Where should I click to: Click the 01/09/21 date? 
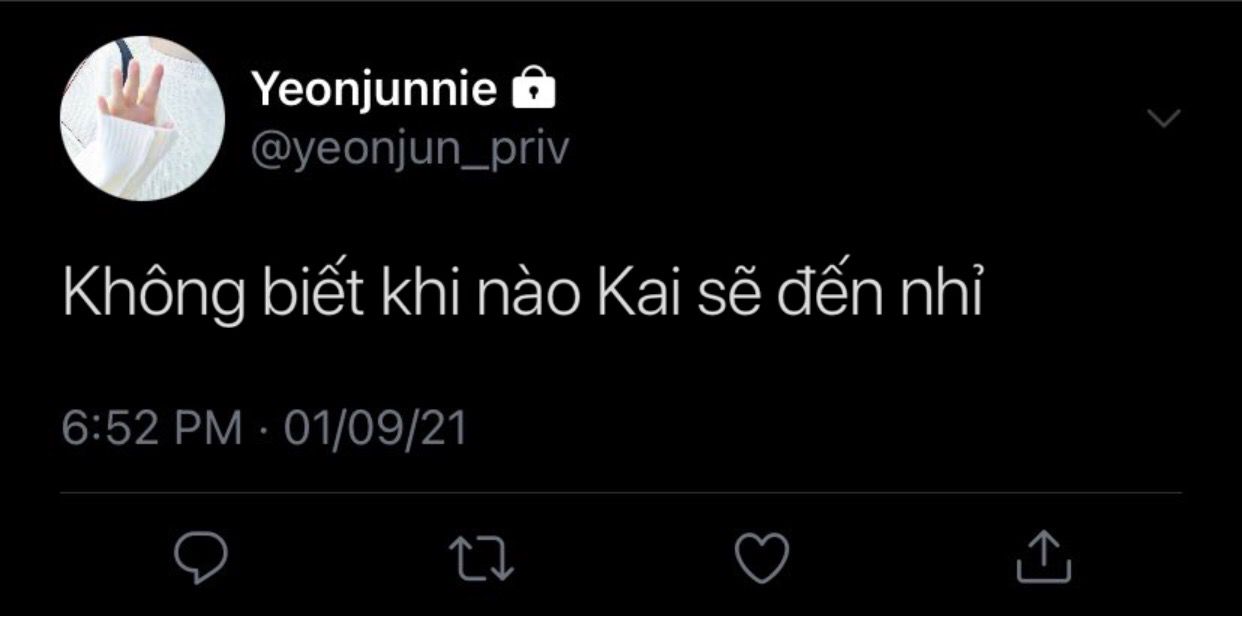point(376,428)
